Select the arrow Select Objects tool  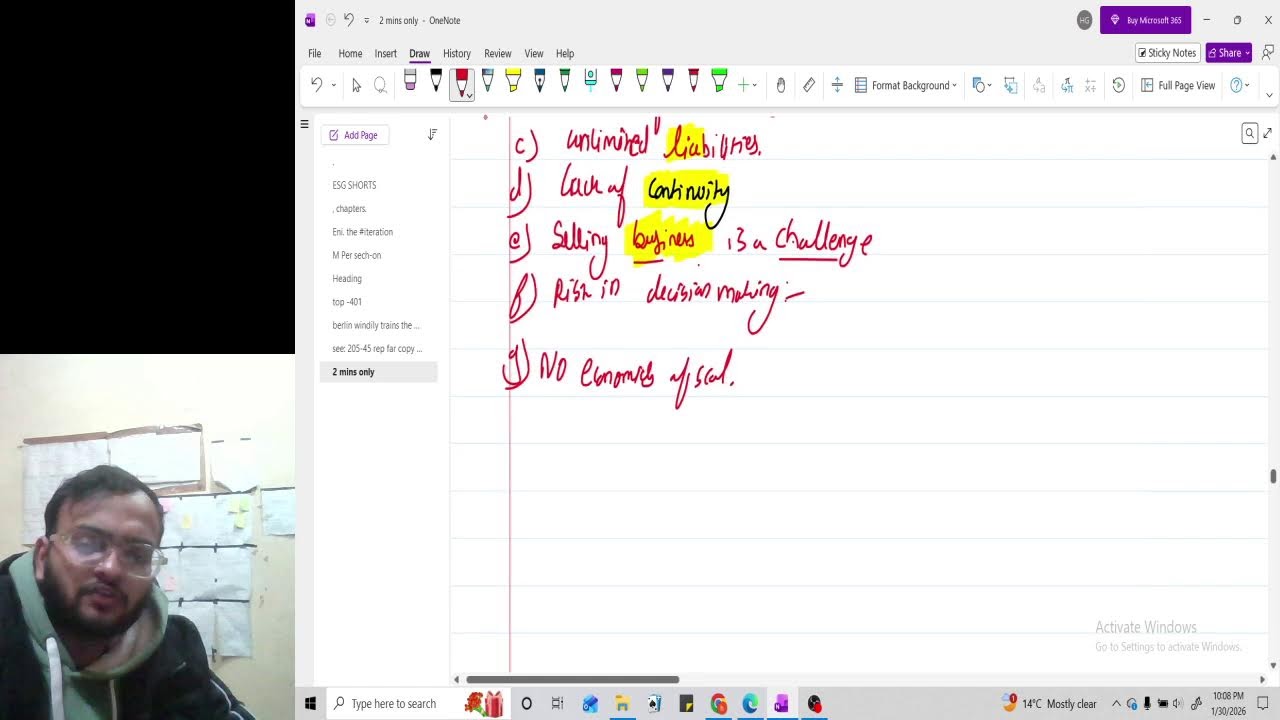click(x=356, y=85)
